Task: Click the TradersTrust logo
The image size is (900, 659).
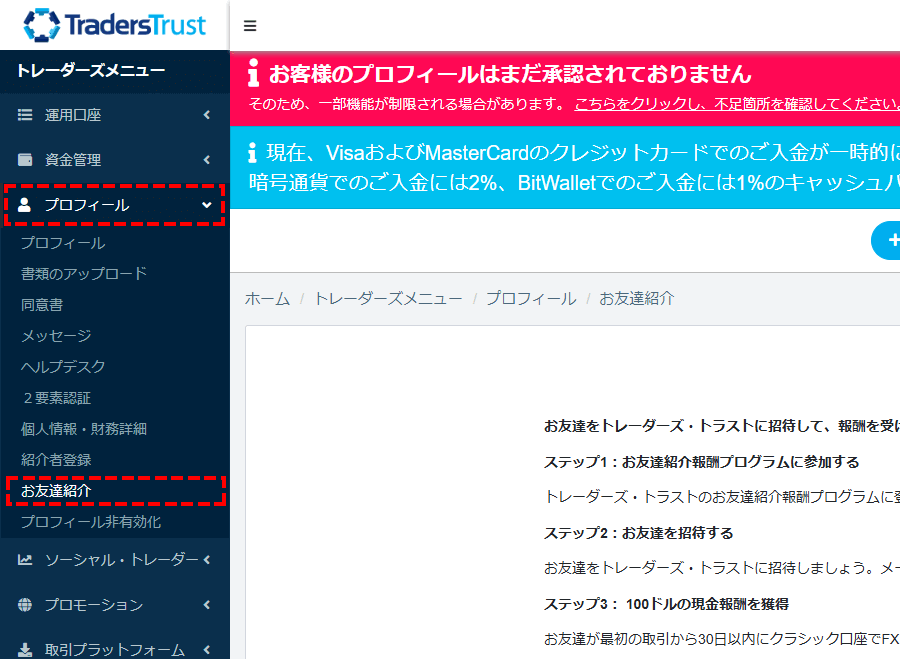Action: [114, 25]
